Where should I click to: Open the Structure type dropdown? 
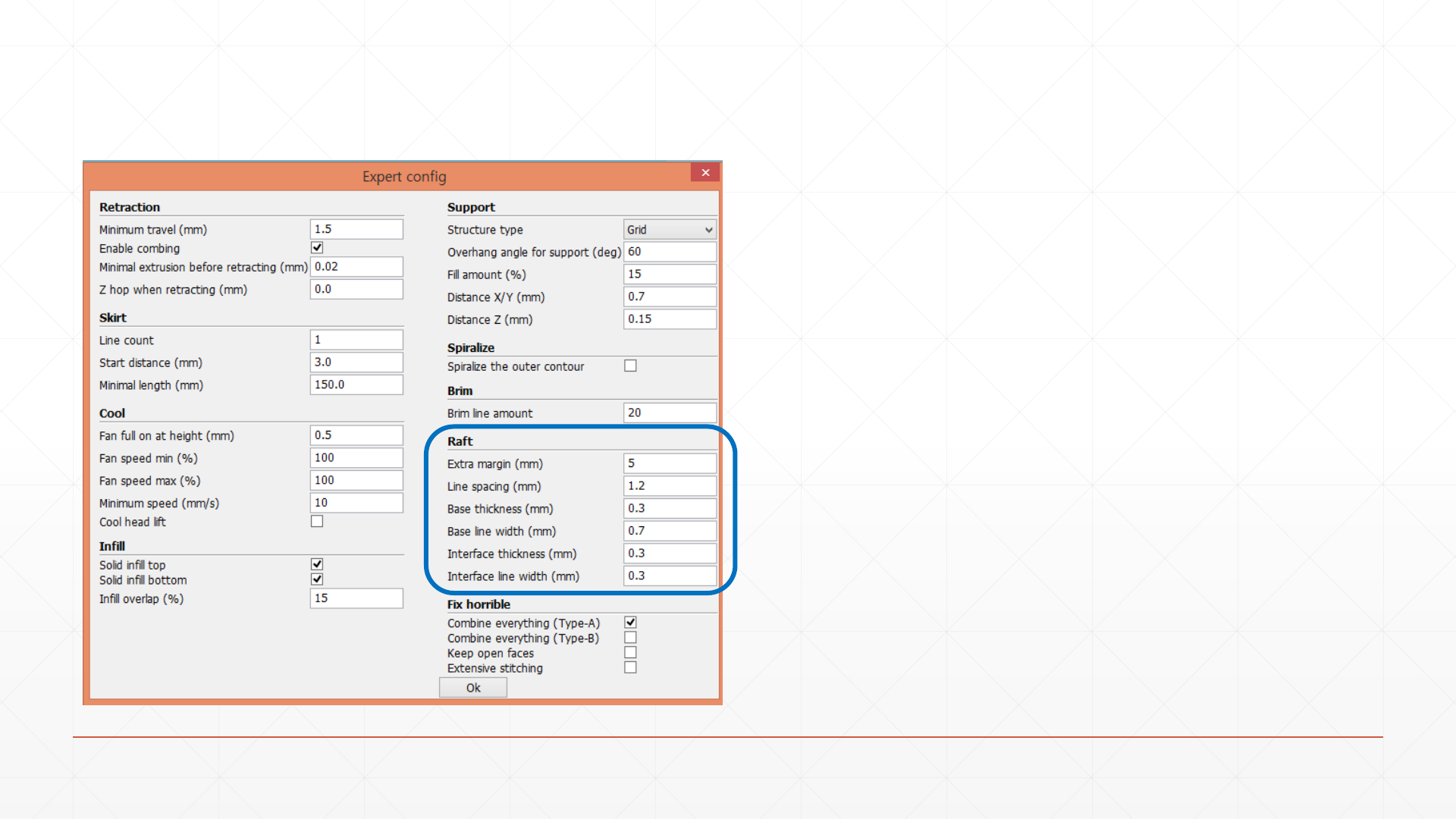(670, 230)
